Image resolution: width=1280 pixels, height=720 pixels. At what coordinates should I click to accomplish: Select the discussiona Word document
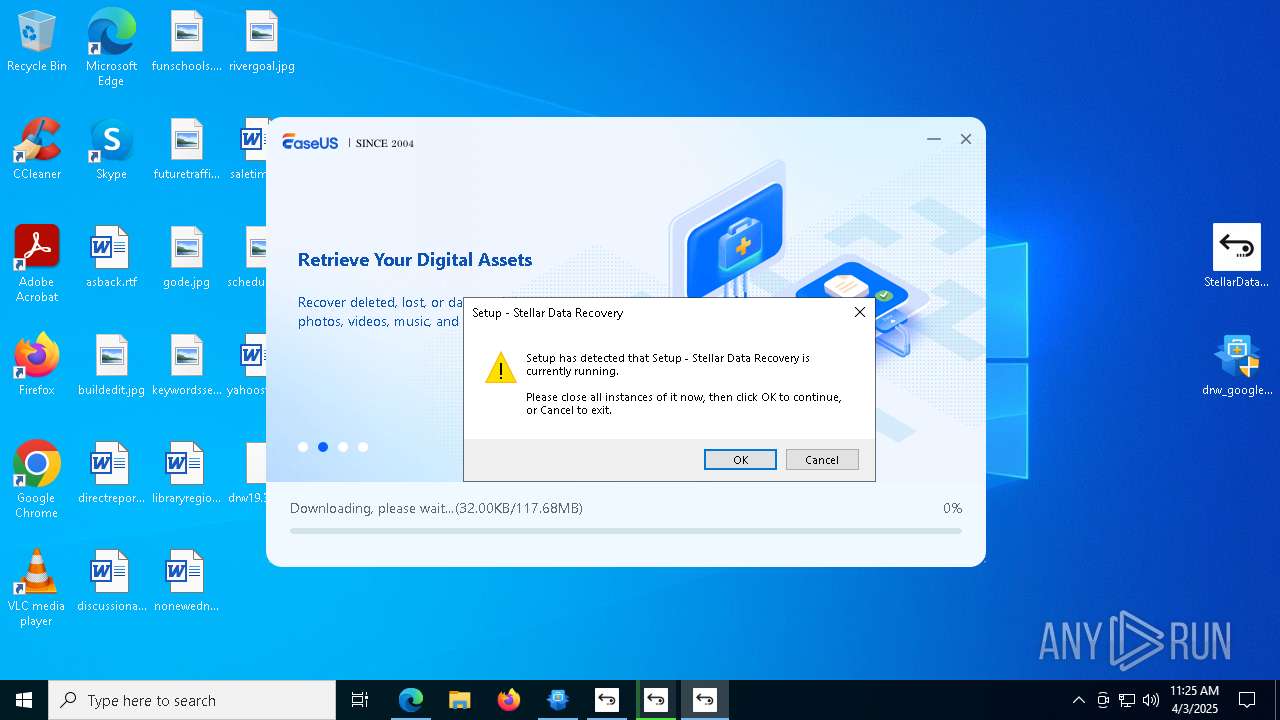coord(111,581)
